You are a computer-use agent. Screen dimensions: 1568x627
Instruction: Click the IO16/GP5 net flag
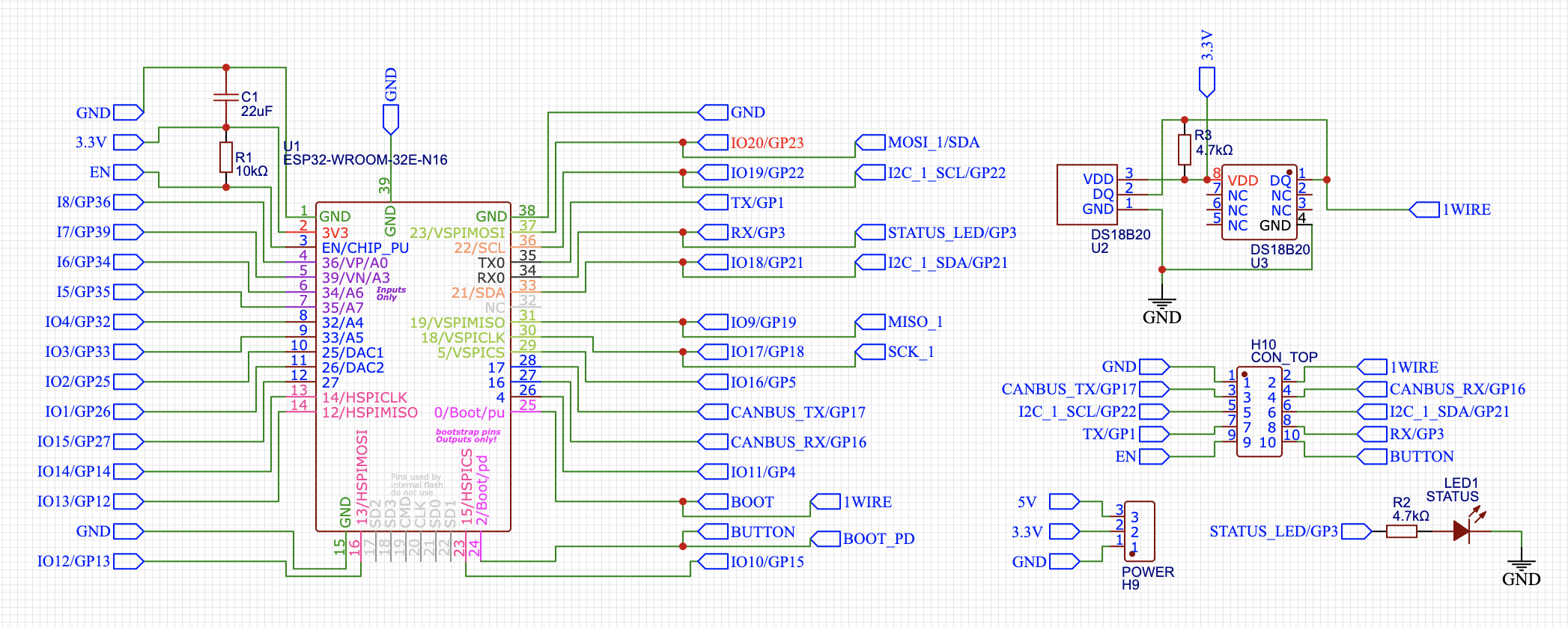(747, 382)
